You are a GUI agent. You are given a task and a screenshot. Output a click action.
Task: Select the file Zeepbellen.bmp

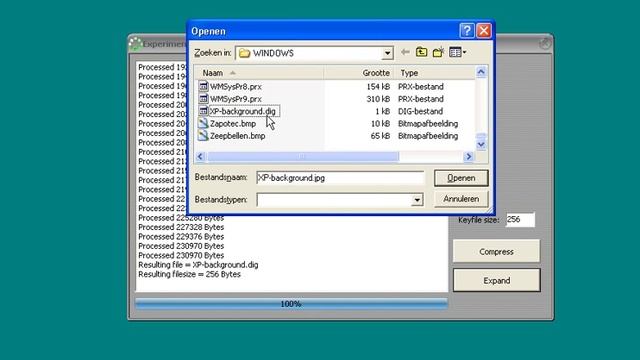(x=238, y=136)
